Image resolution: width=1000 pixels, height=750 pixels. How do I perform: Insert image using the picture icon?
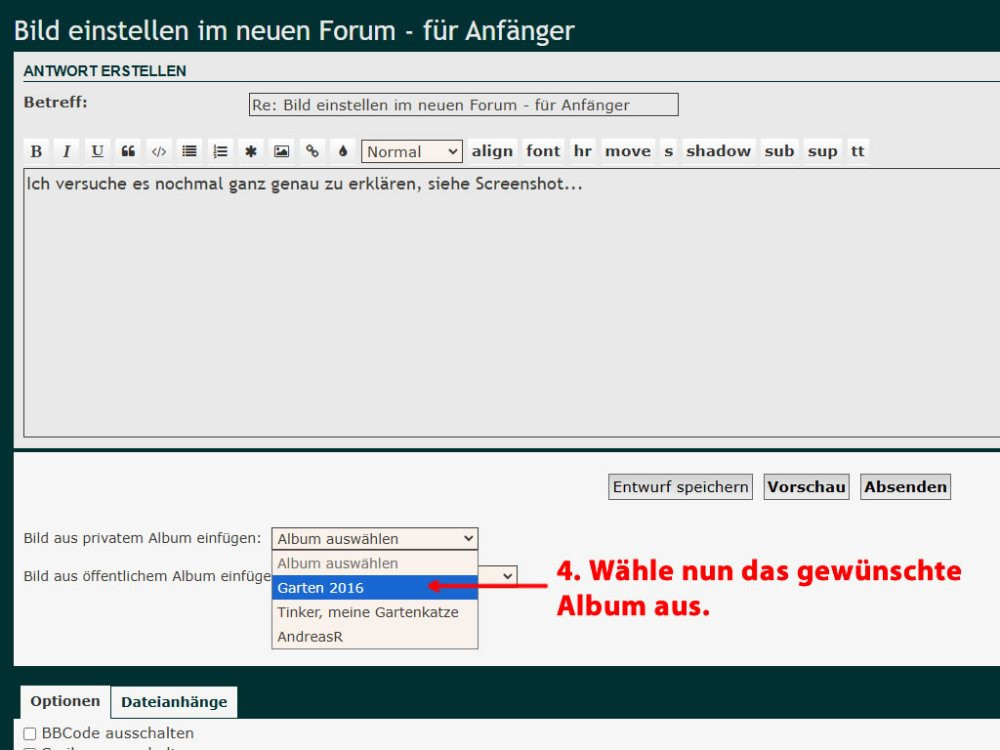click(x=282, y=151)
